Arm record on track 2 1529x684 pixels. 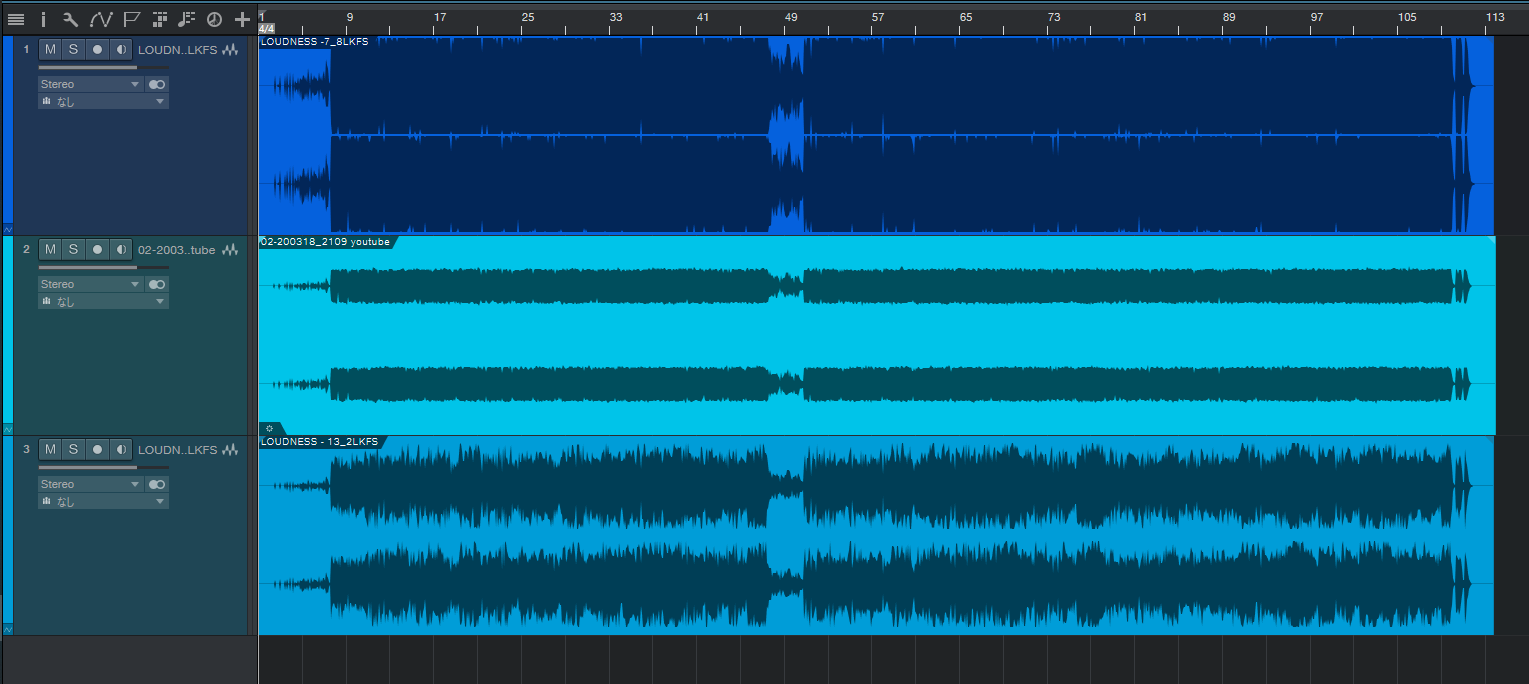tap(97, 250)
